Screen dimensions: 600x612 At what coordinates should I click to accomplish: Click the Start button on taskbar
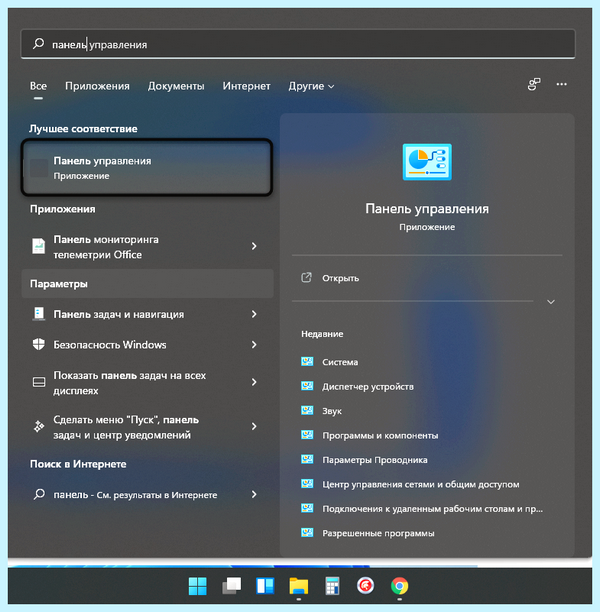click(198, 586)
